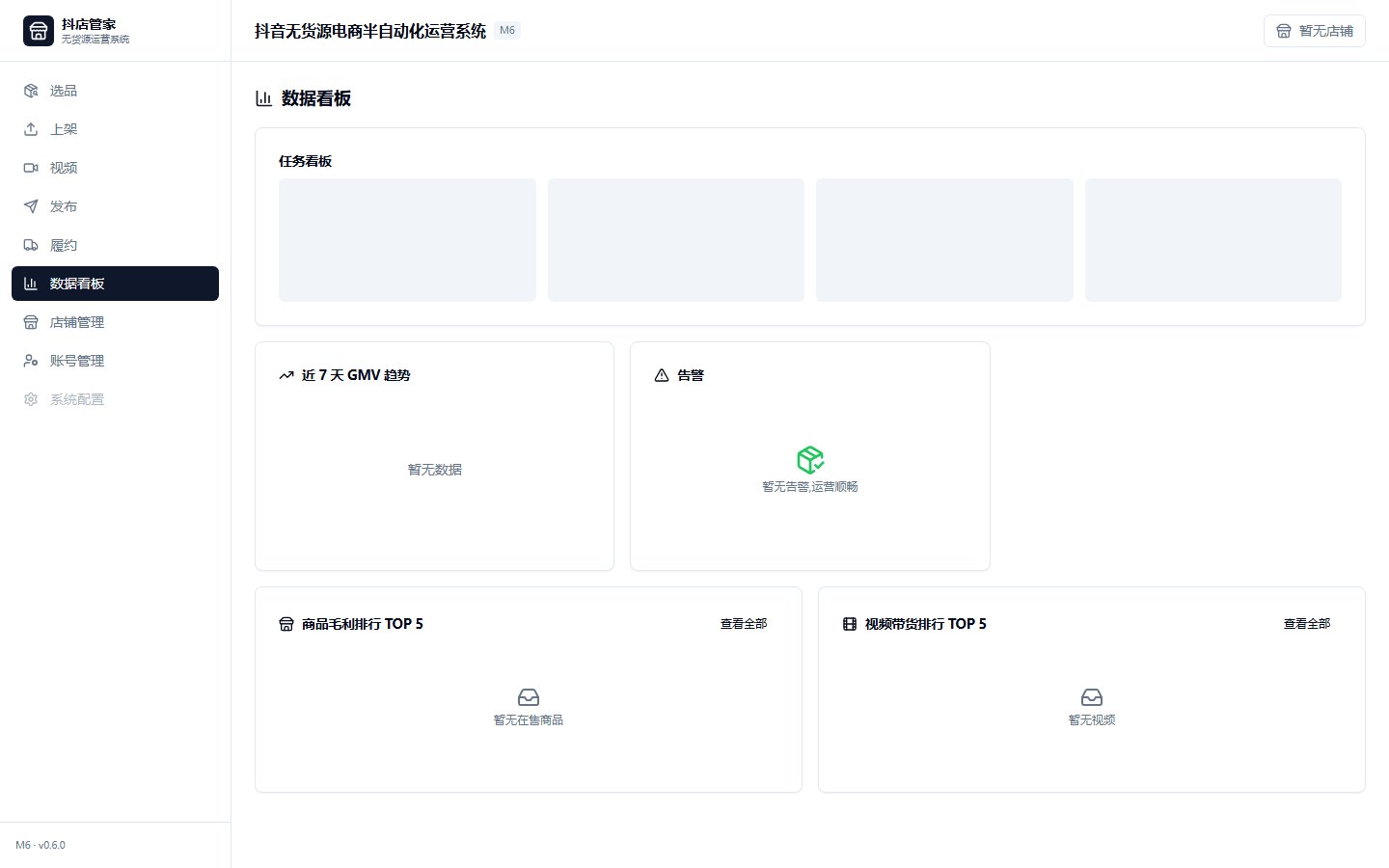Open the 选品 menu item
Image resolution: width=1389 pixels, height=868 pixels.
coord(115,91)
